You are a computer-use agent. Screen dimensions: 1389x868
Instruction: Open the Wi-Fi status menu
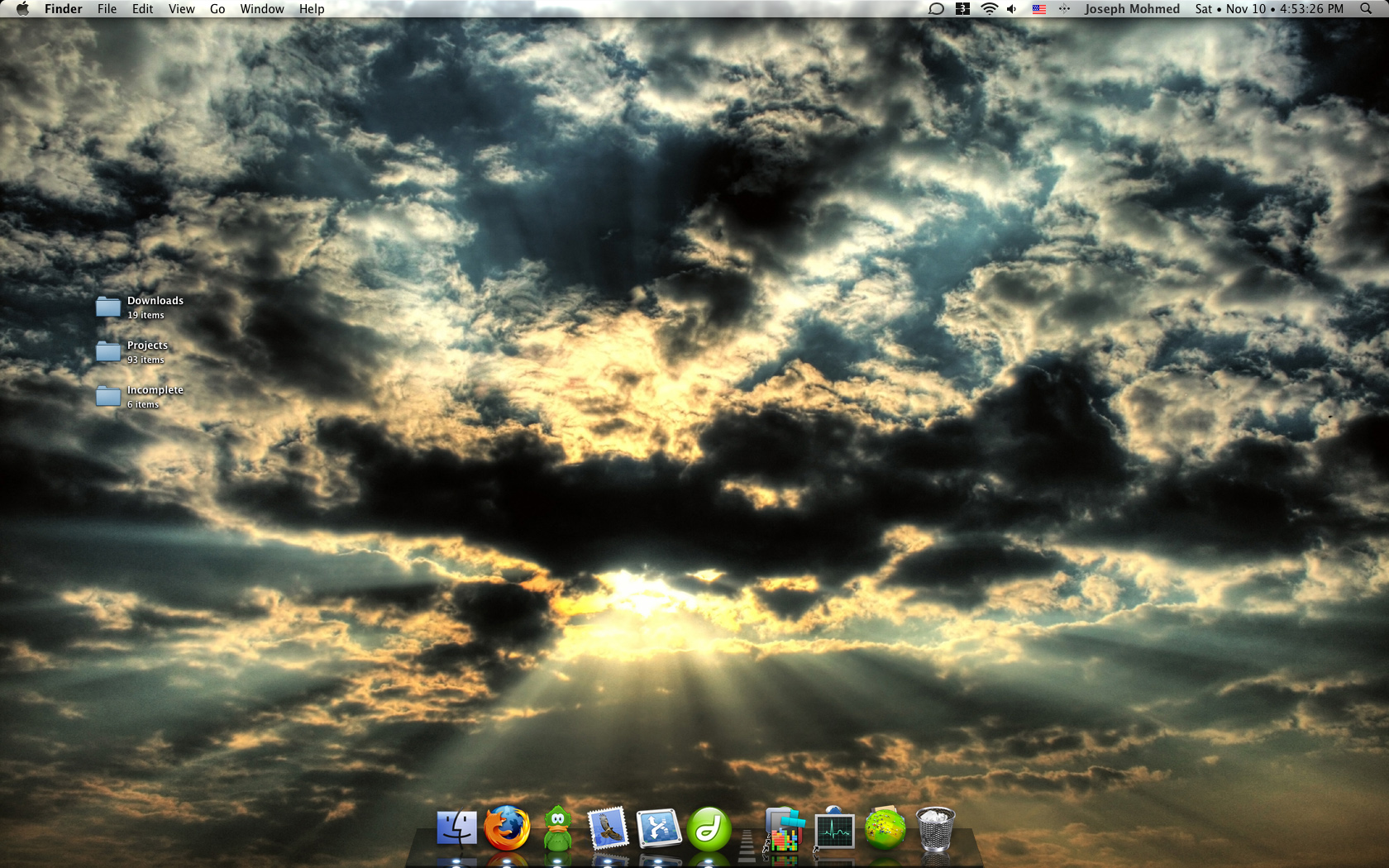pos(989,9)
